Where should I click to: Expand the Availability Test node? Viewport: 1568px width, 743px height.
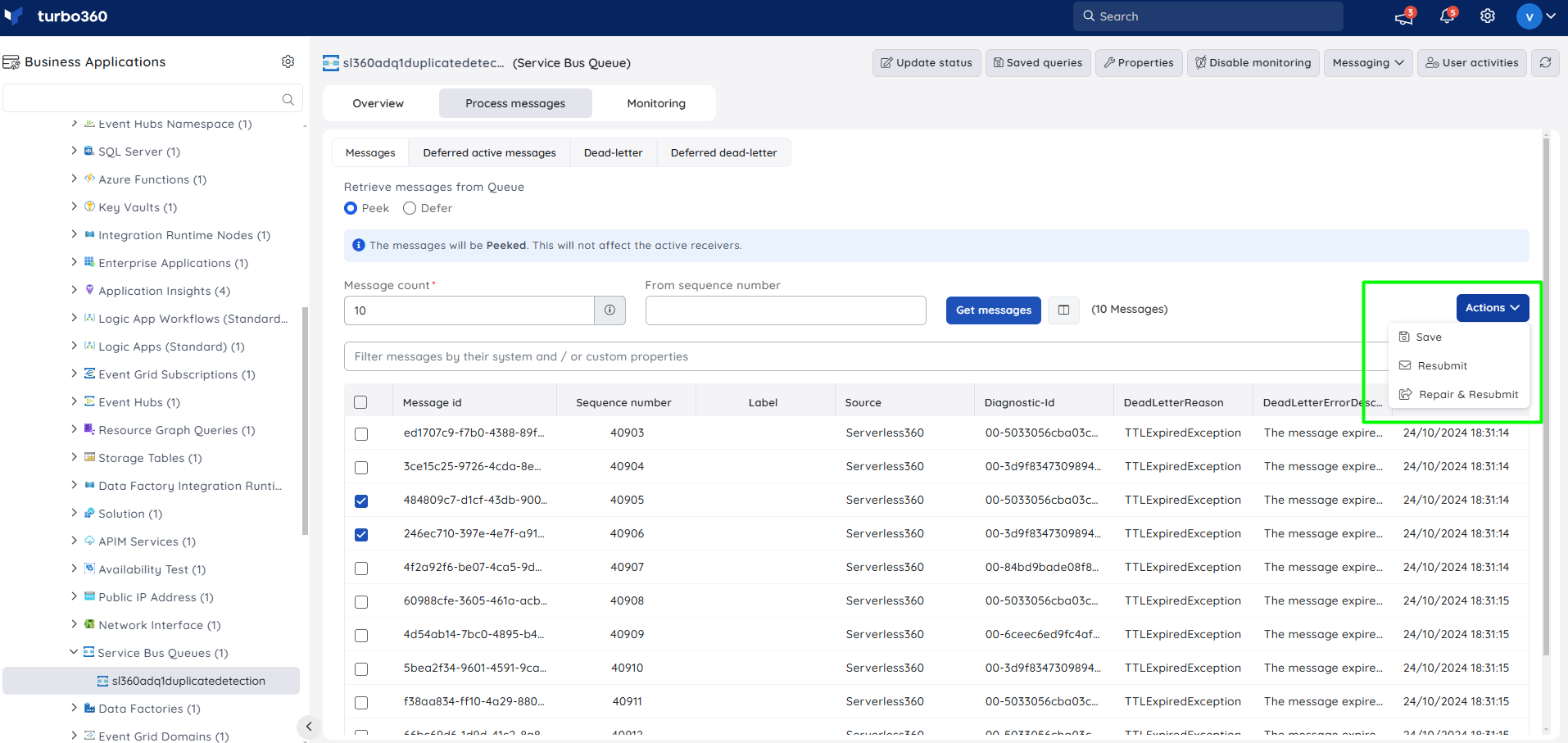[75, 569]
